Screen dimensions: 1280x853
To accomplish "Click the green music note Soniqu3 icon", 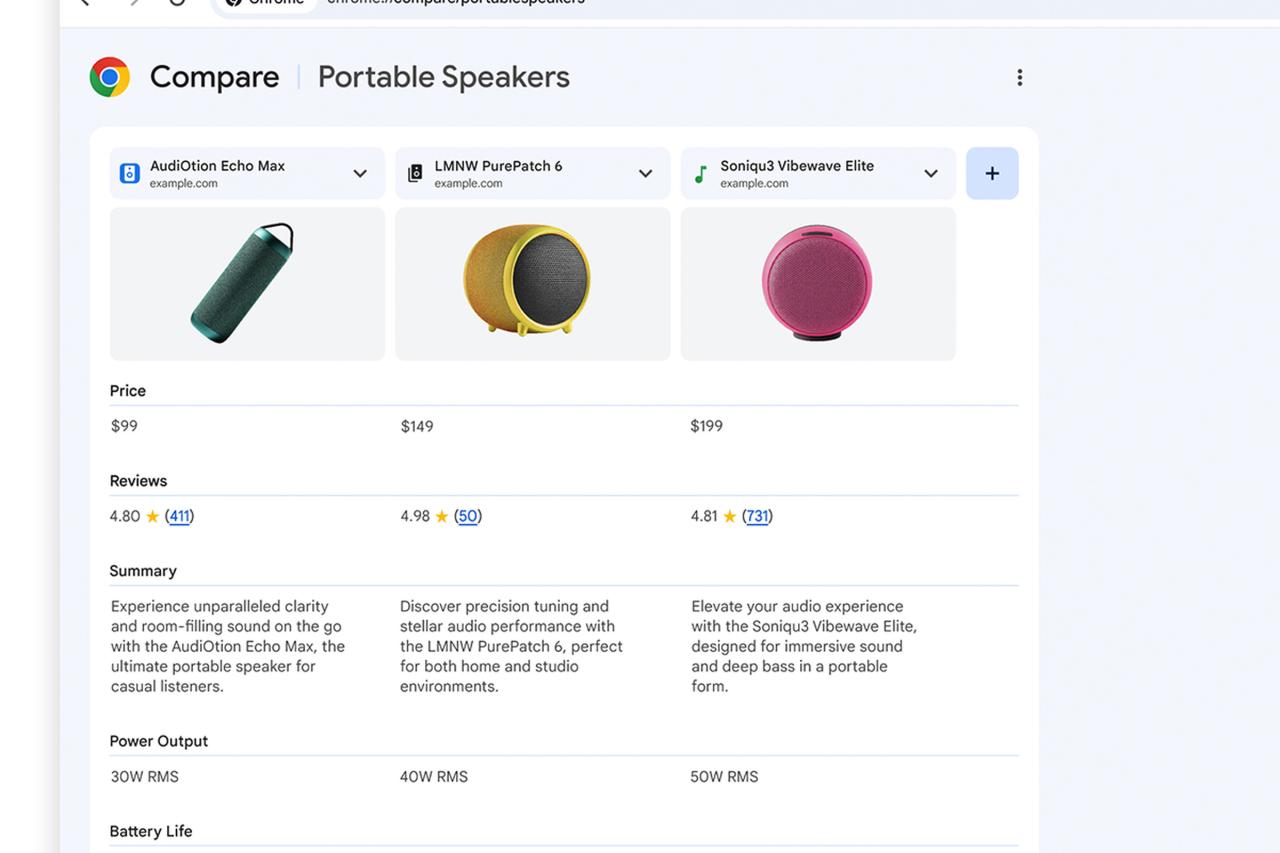I will coord(700,174).
